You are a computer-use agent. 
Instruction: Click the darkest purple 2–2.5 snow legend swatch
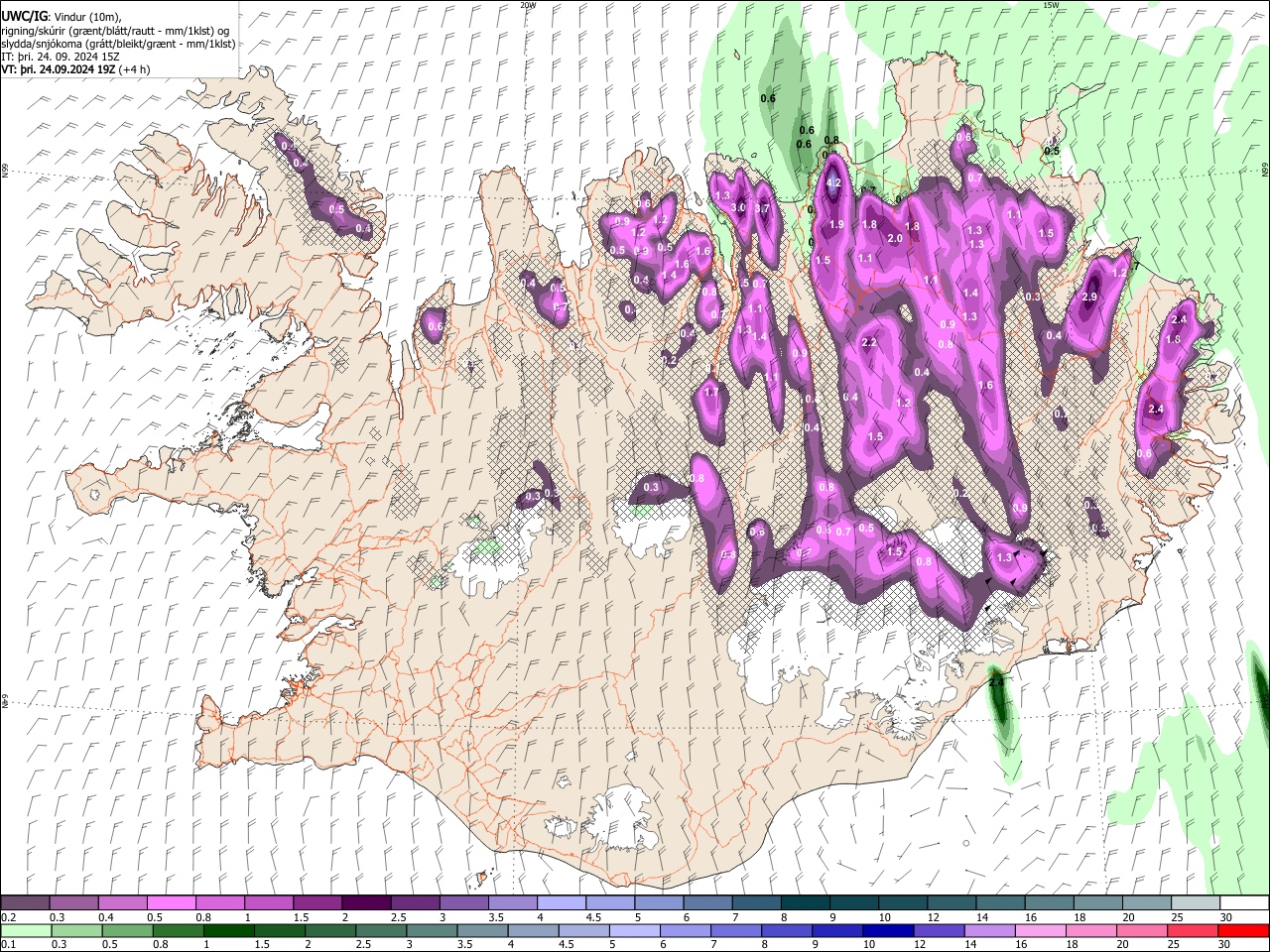pyautogui.click(x=365, y=903)
